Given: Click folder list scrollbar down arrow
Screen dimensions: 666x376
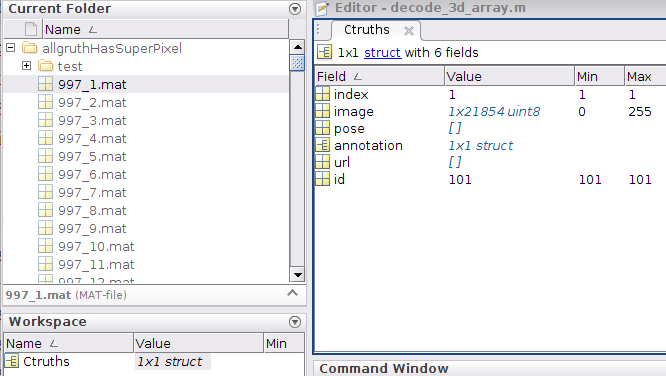Looking at the screenshot, I should point(297,274).
